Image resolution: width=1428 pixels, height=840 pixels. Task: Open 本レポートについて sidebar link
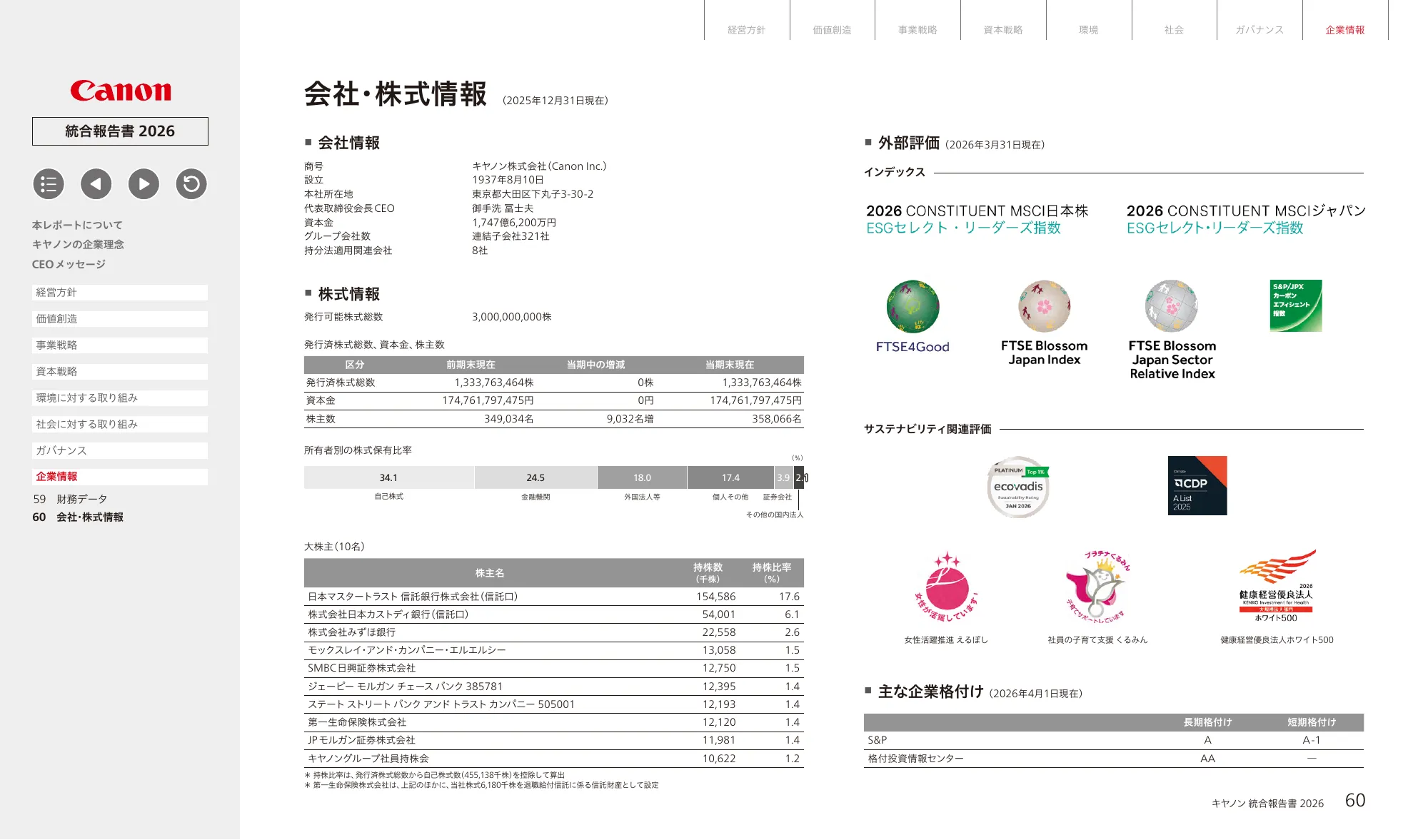pos(77,225)
